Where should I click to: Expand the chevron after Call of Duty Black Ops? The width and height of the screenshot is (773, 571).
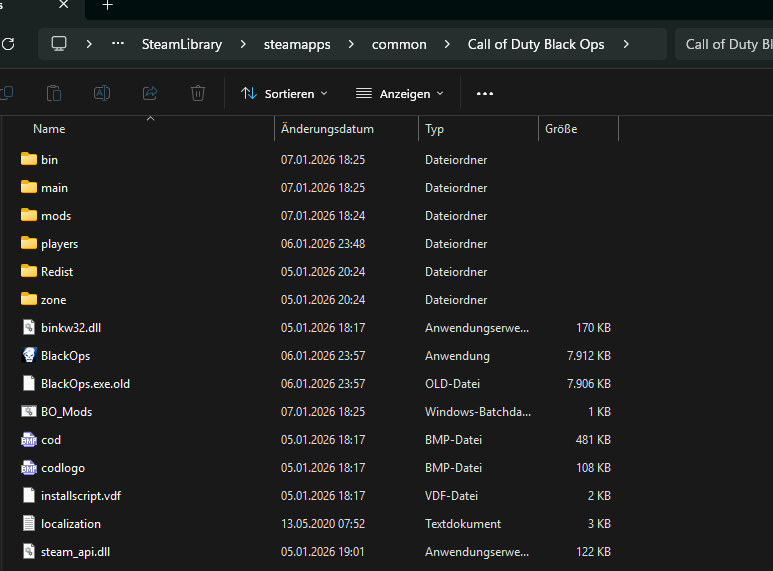tap(626, 44)
